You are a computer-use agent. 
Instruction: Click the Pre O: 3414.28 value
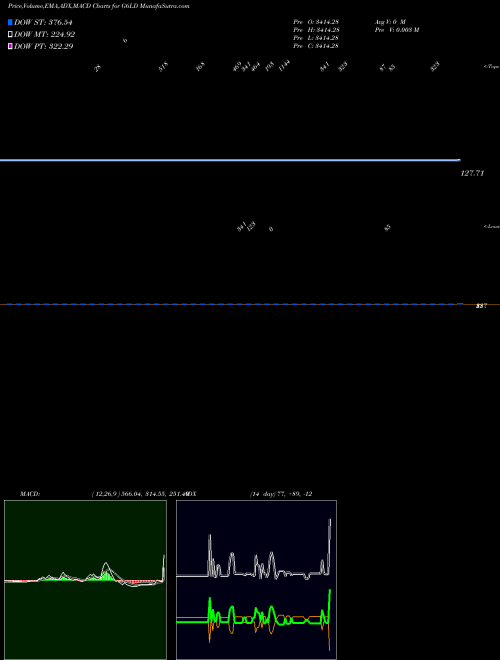[316, 22]
